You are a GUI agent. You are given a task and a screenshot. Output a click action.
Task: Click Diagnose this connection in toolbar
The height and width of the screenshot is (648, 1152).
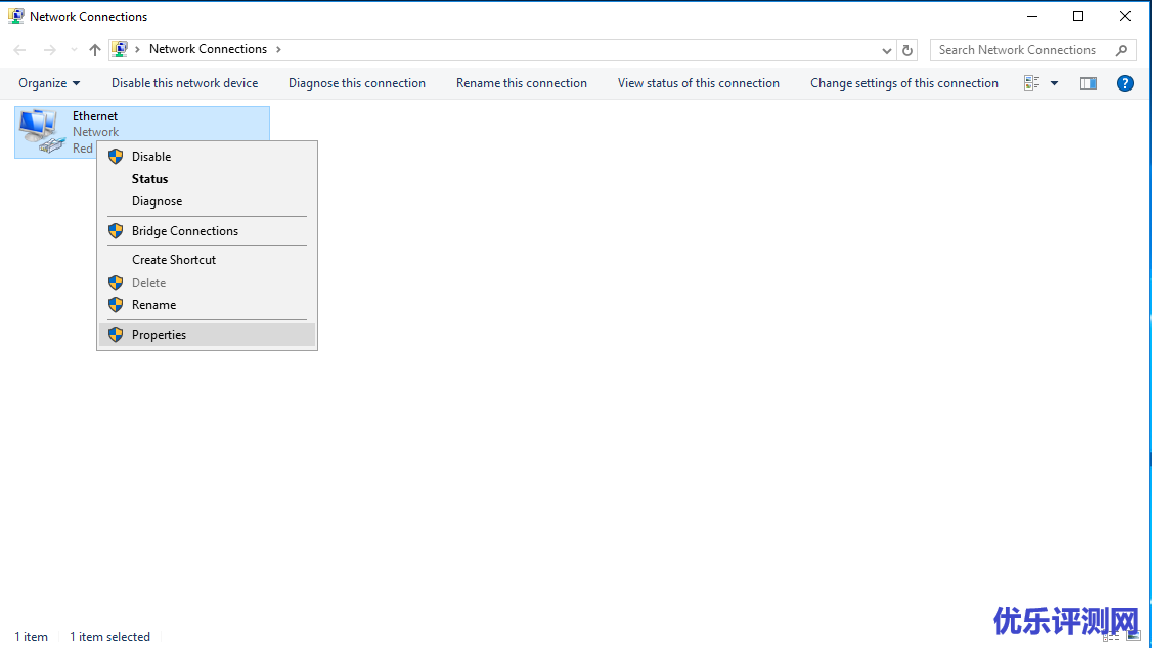357,83
